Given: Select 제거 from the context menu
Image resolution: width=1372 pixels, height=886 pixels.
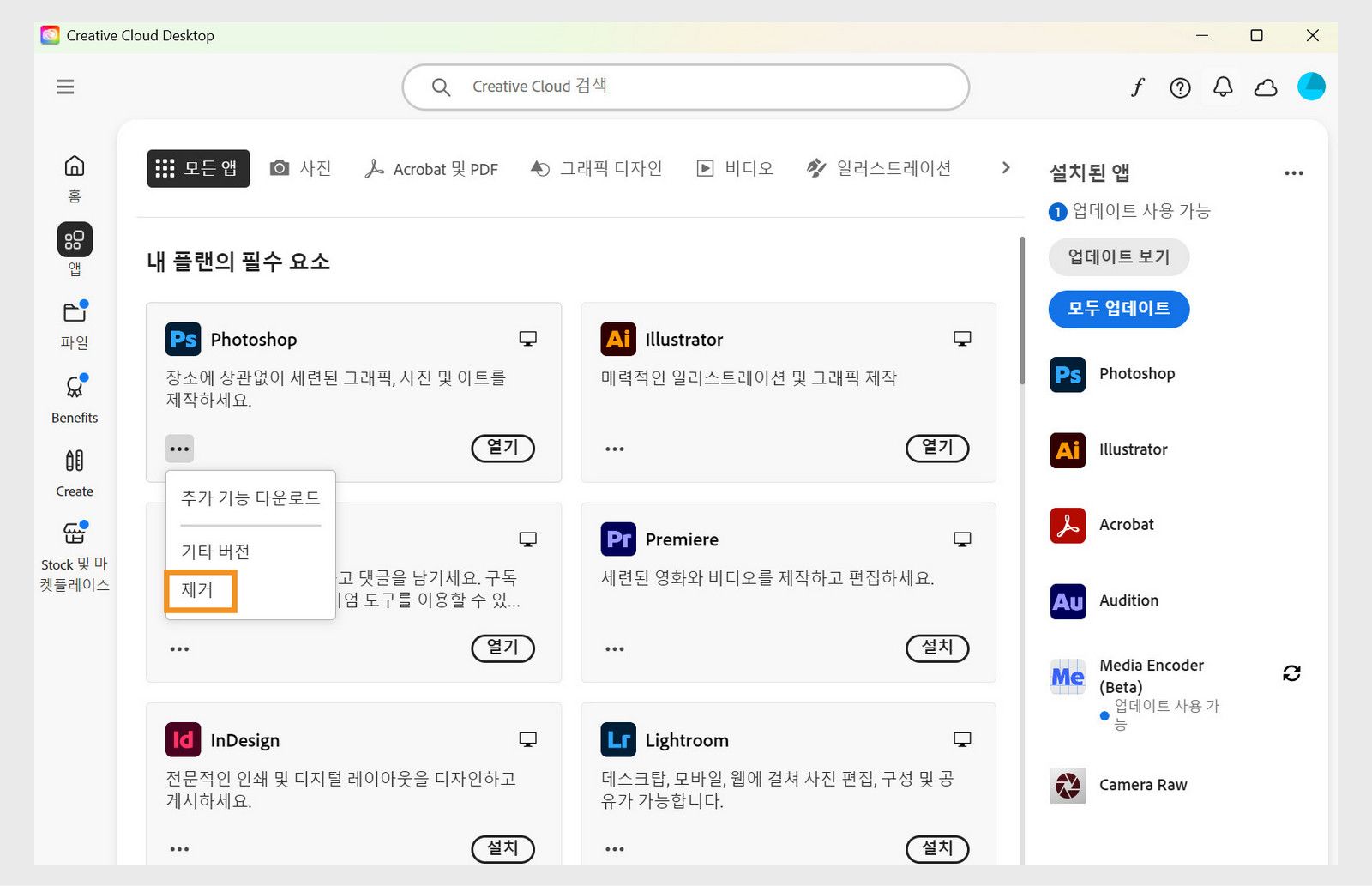Looking at the screenshot, I should pyautogui.click(x=201, y=591).
